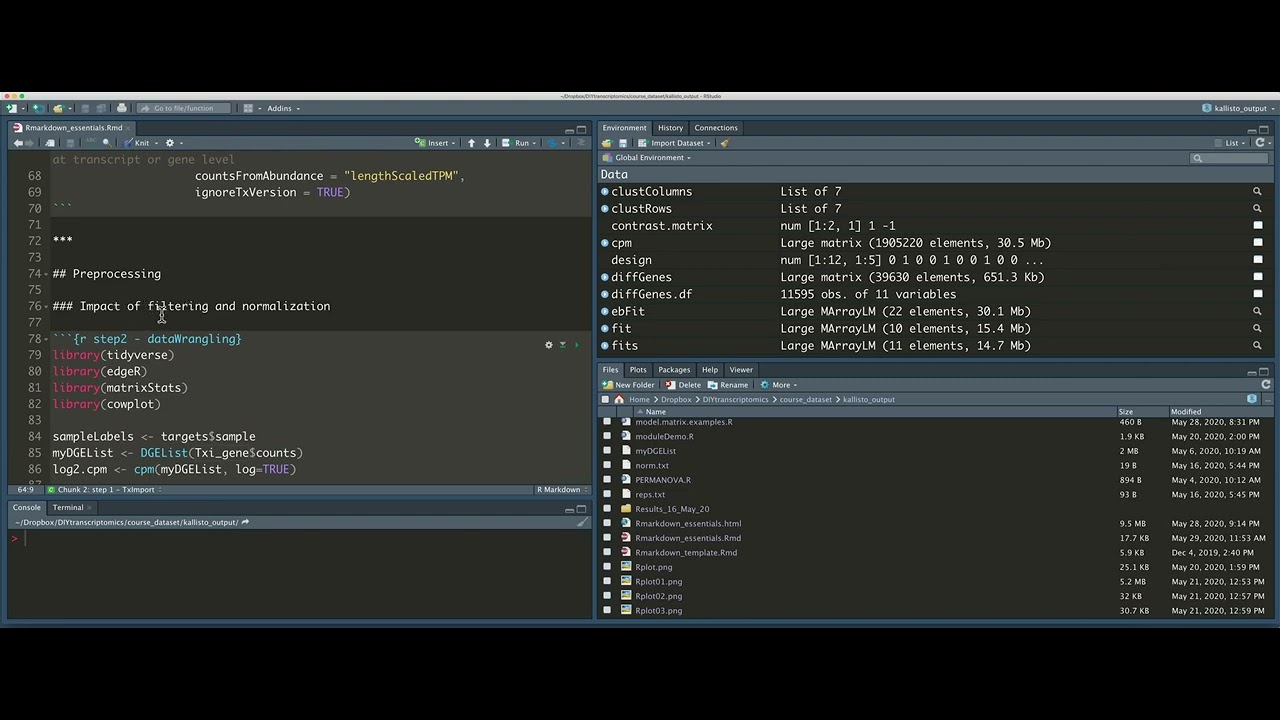Click the New Folder button
This screenshot has height=720, width=1280.
tap(629, 385)
